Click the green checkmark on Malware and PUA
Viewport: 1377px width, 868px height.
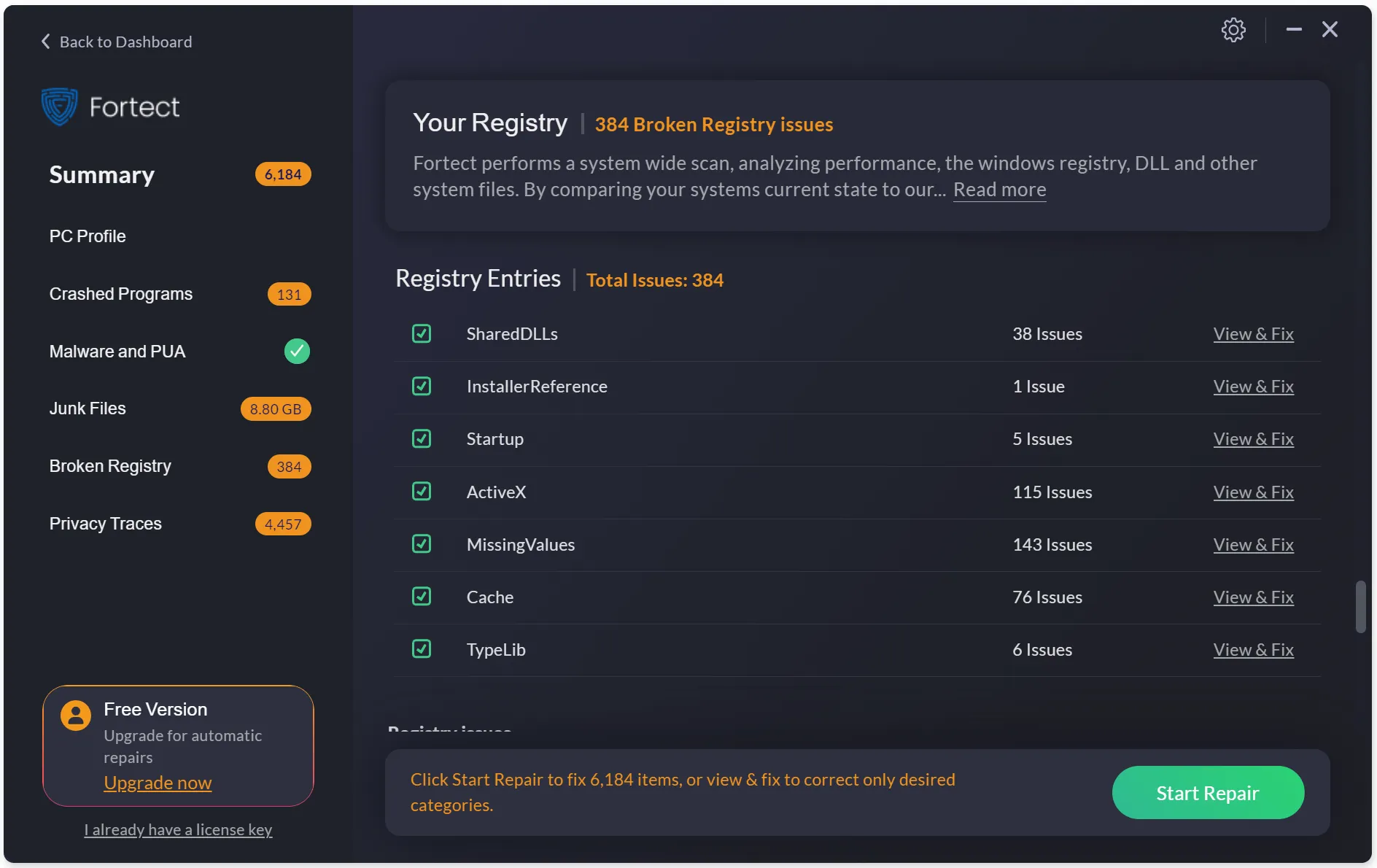297,351
